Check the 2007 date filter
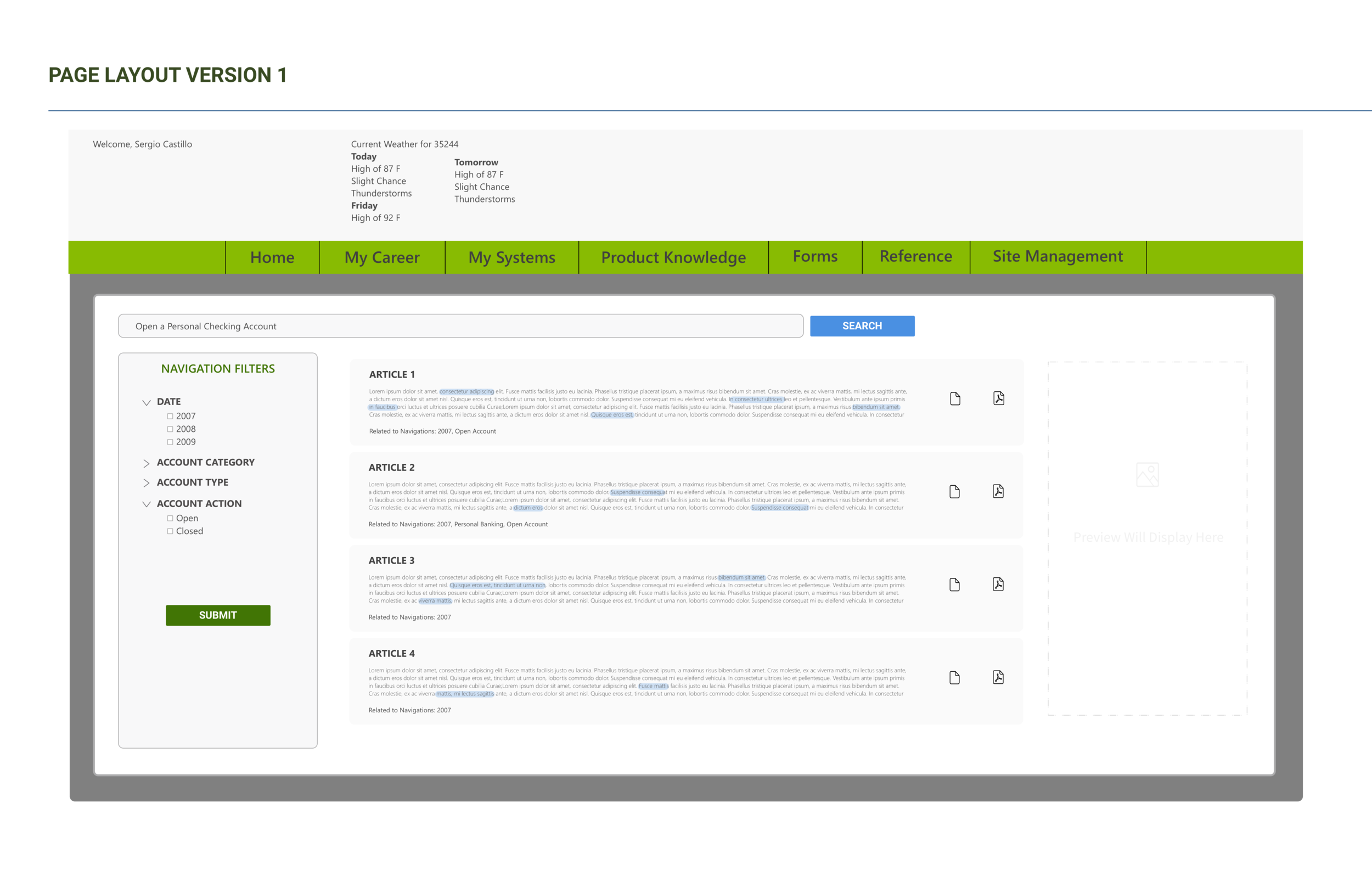The image size is (1372, 888). tap(170, 416)
